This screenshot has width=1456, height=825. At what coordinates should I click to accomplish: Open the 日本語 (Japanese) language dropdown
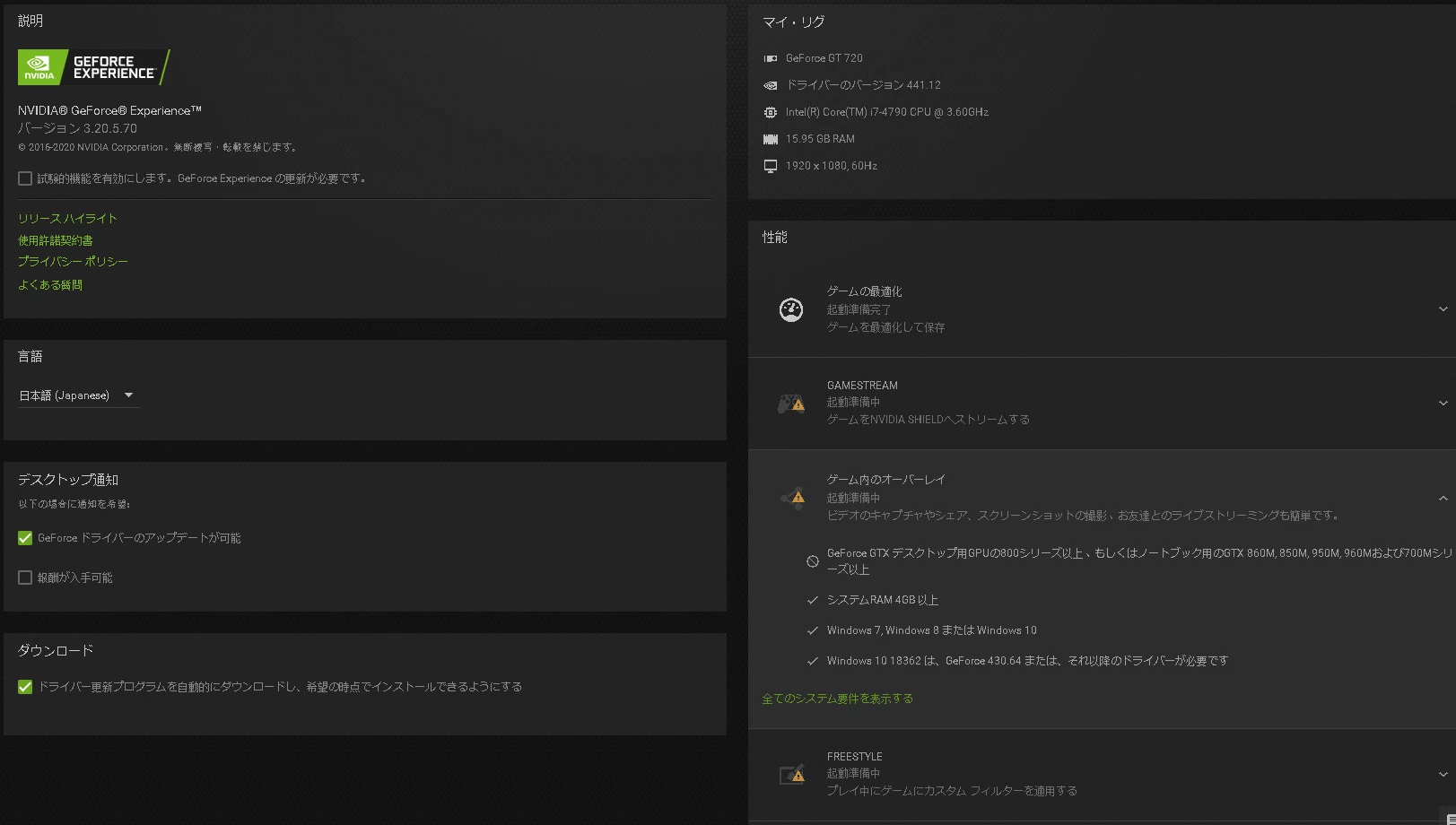click(x=78, y=395)
